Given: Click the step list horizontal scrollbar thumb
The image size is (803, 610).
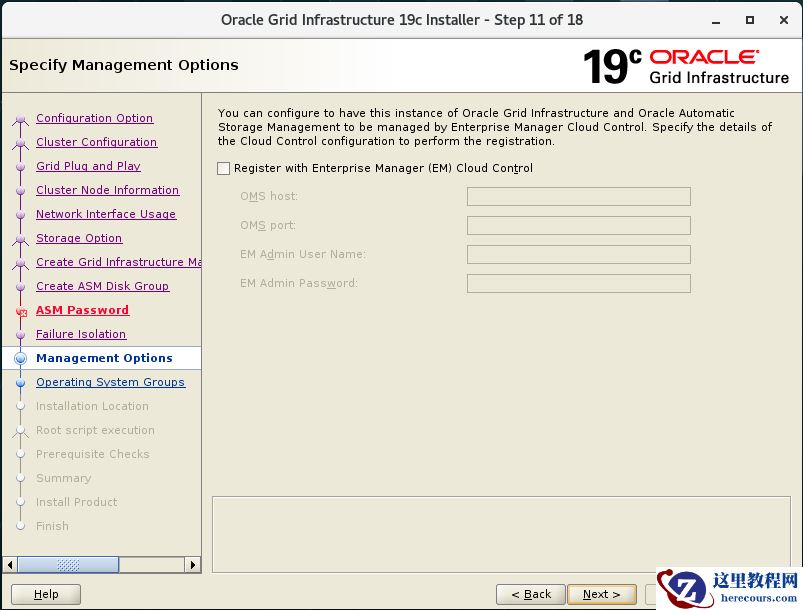Looking at the screenshot, I should tap(68, 565).
